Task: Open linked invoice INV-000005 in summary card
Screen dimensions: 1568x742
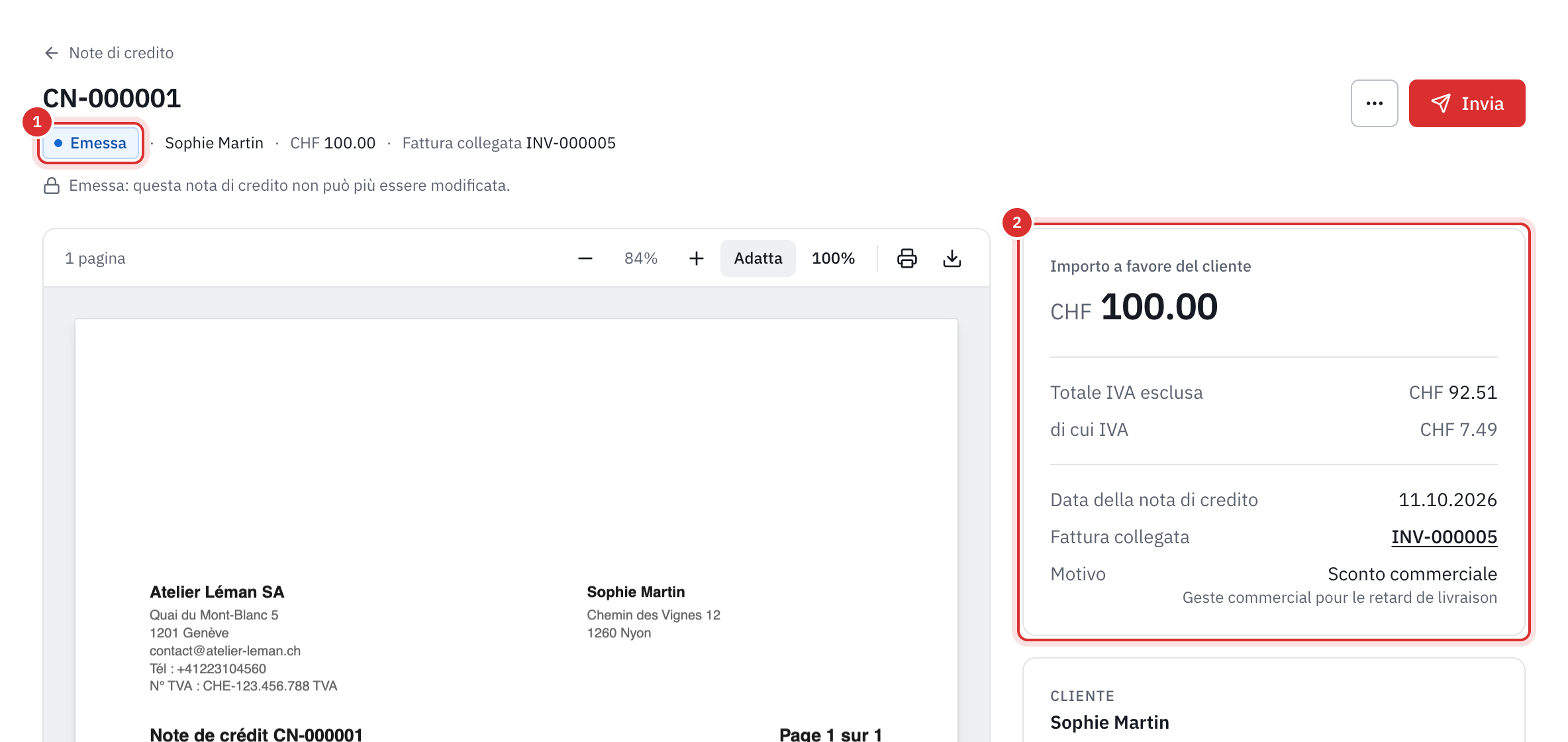Action: pyautogui.click(x=1444, y=537)
